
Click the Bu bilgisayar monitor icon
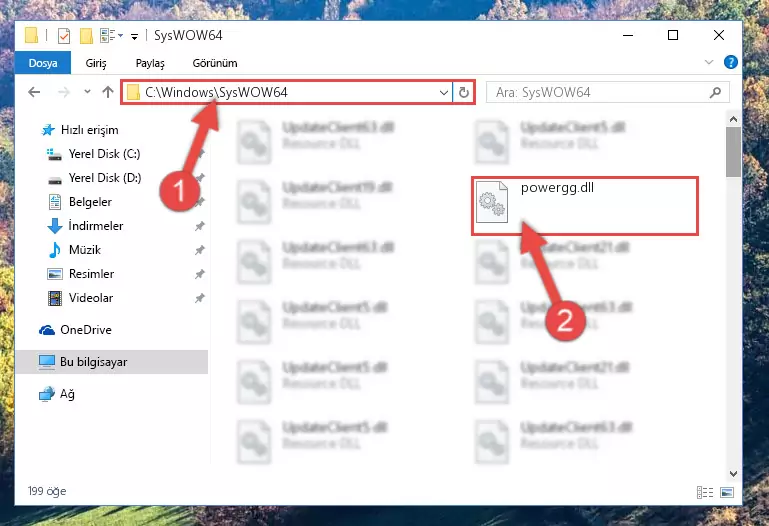pos(47,362)
